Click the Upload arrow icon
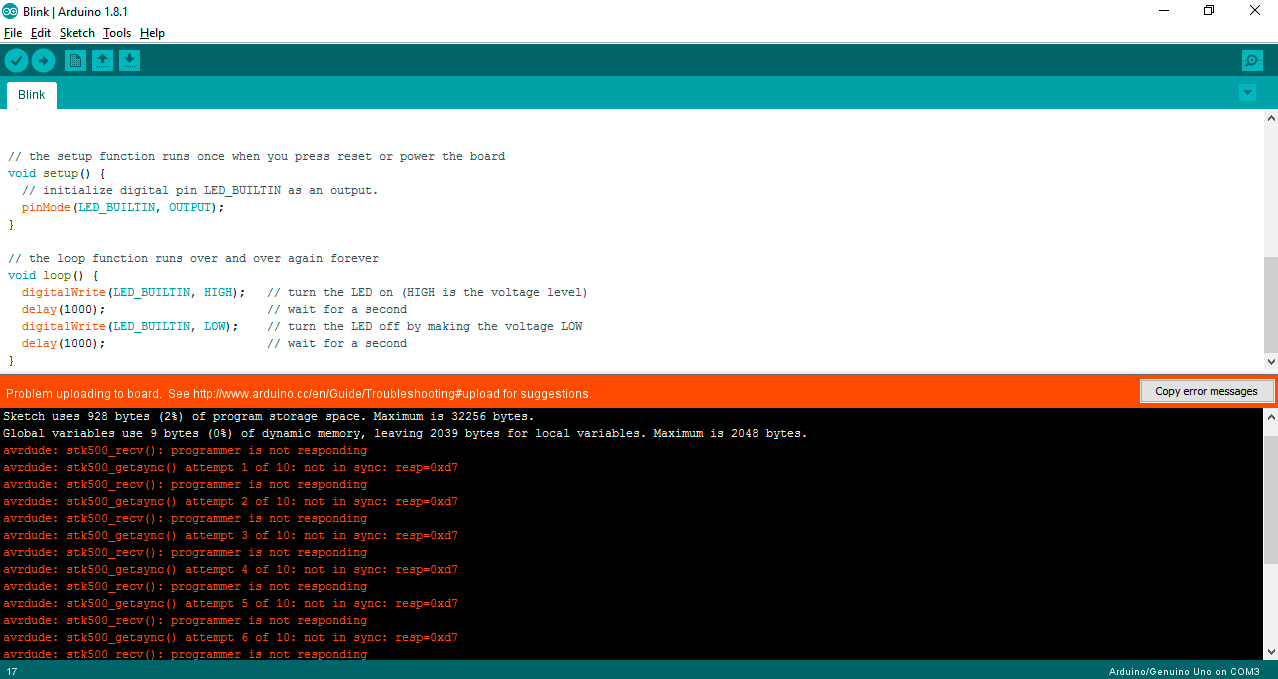This screenshot has width=1278, height=679. click(43, 61)
